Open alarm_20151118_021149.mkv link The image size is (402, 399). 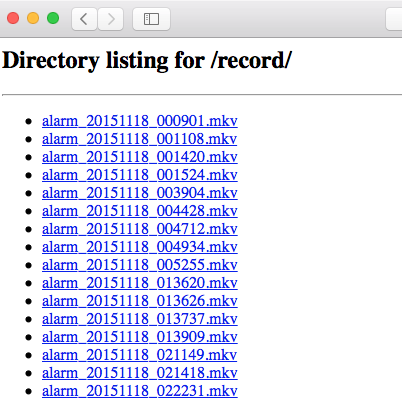click(x=140, y=355)
